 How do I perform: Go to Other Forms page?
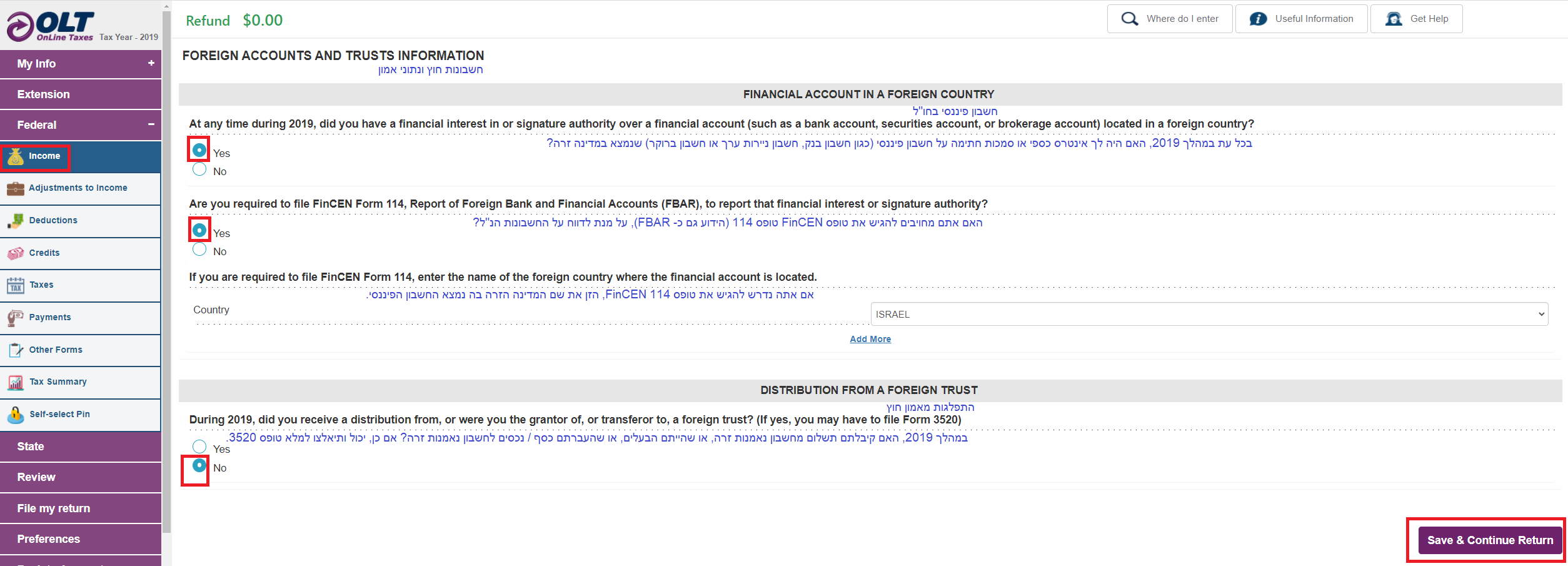[81, 350]
